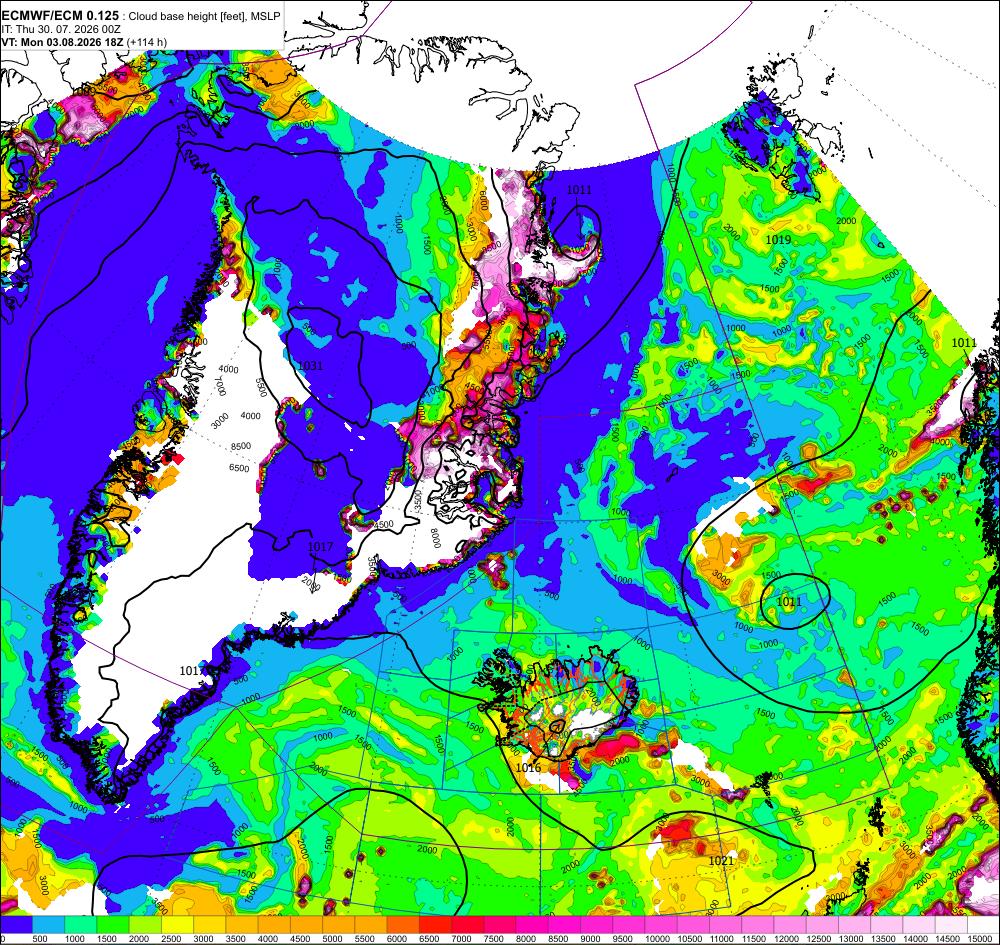
Task: Click the 500 value on the legend scale
Action: (40, 939)
